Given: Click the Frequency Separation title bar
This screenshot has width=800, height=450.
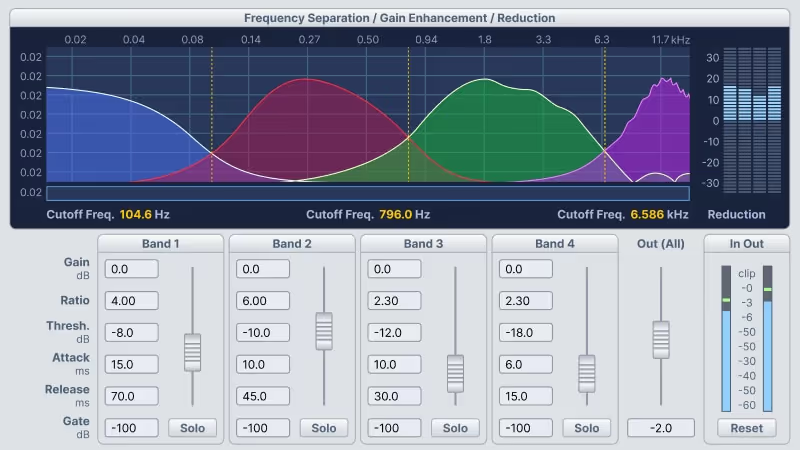Looking at the screenshot, I should tap(399, 18).
